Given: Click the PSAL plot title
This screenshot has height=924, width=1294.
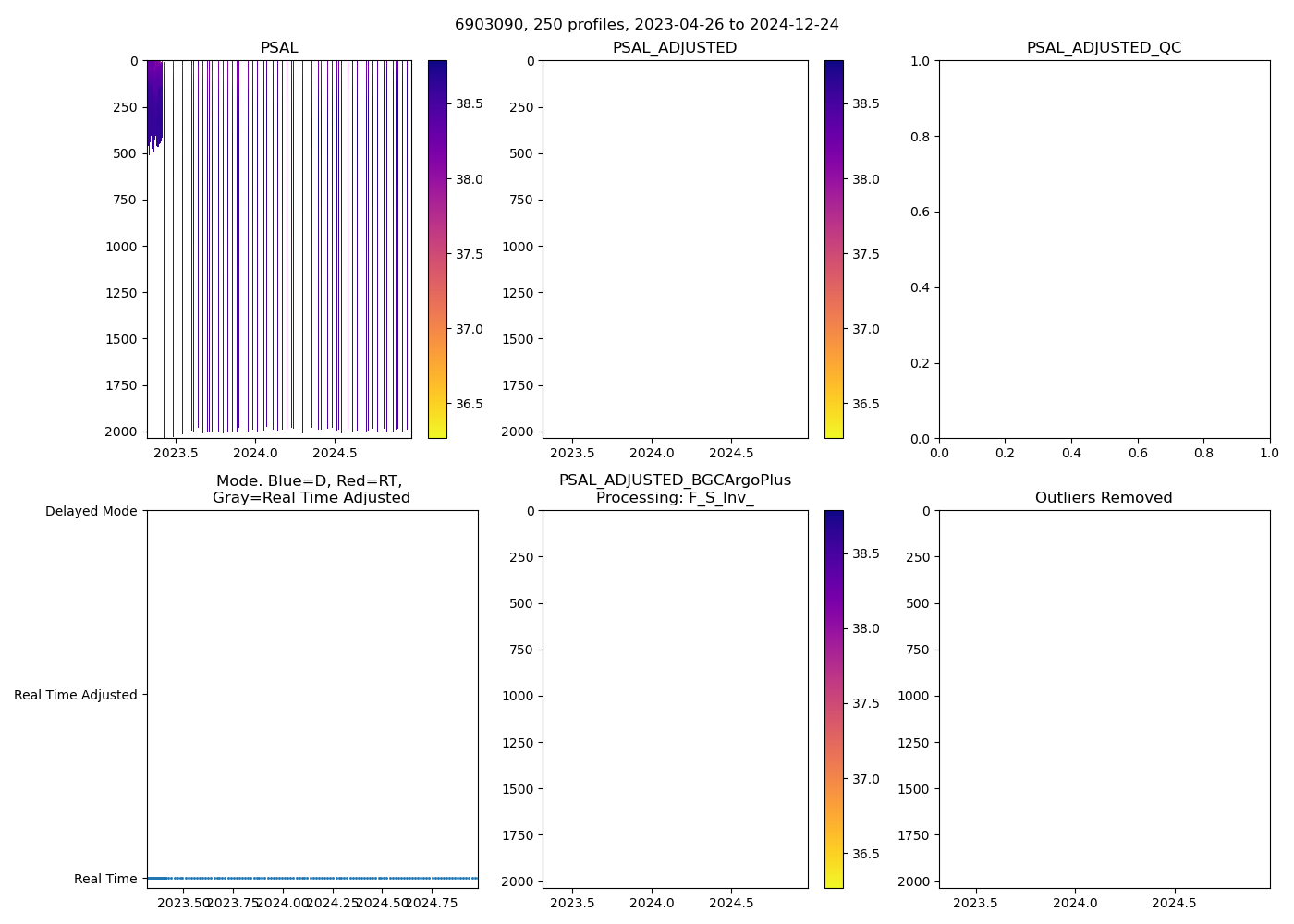Looking at the screenshot, I should 279,48.
